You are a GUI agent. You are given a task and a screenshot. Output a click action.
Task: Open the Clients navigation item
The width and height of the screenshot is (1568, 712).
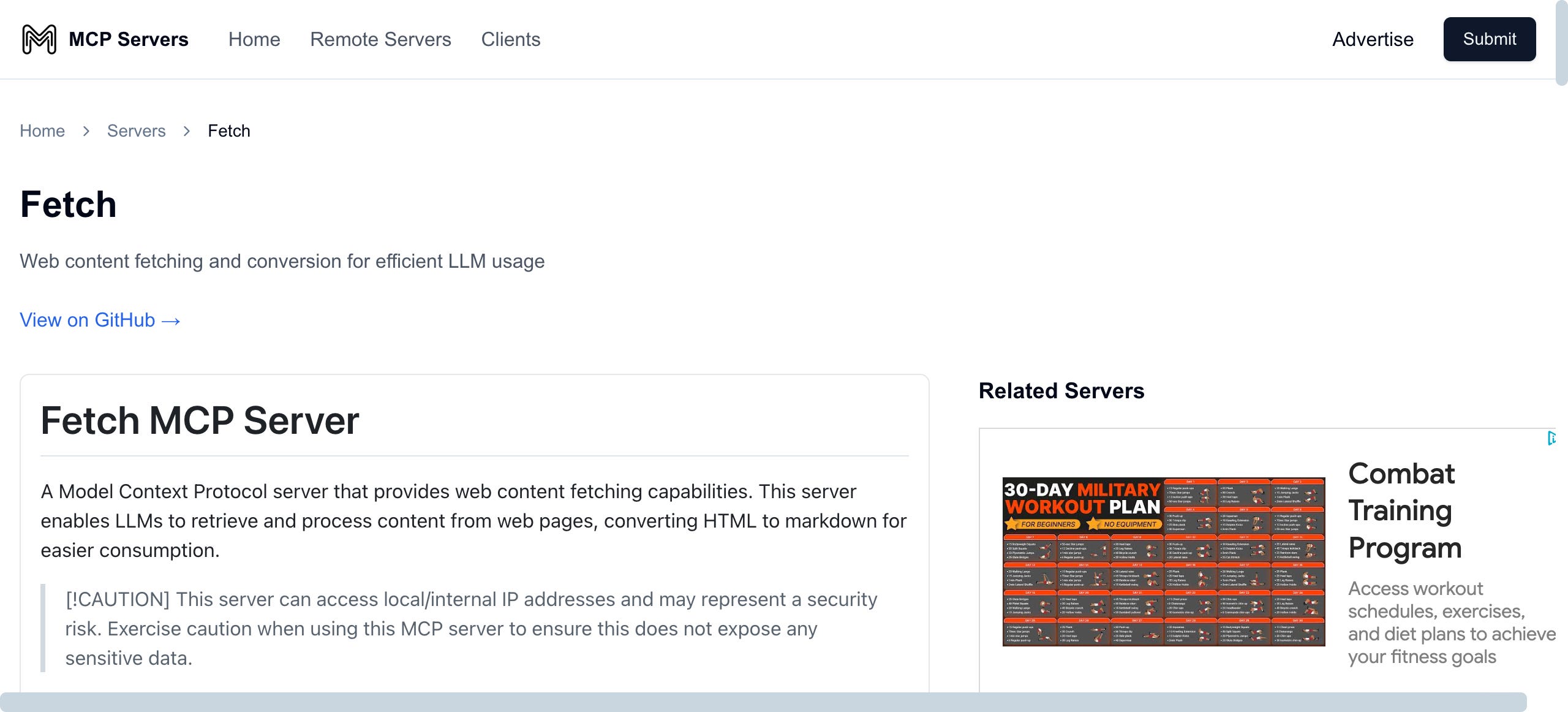(510, 39)
